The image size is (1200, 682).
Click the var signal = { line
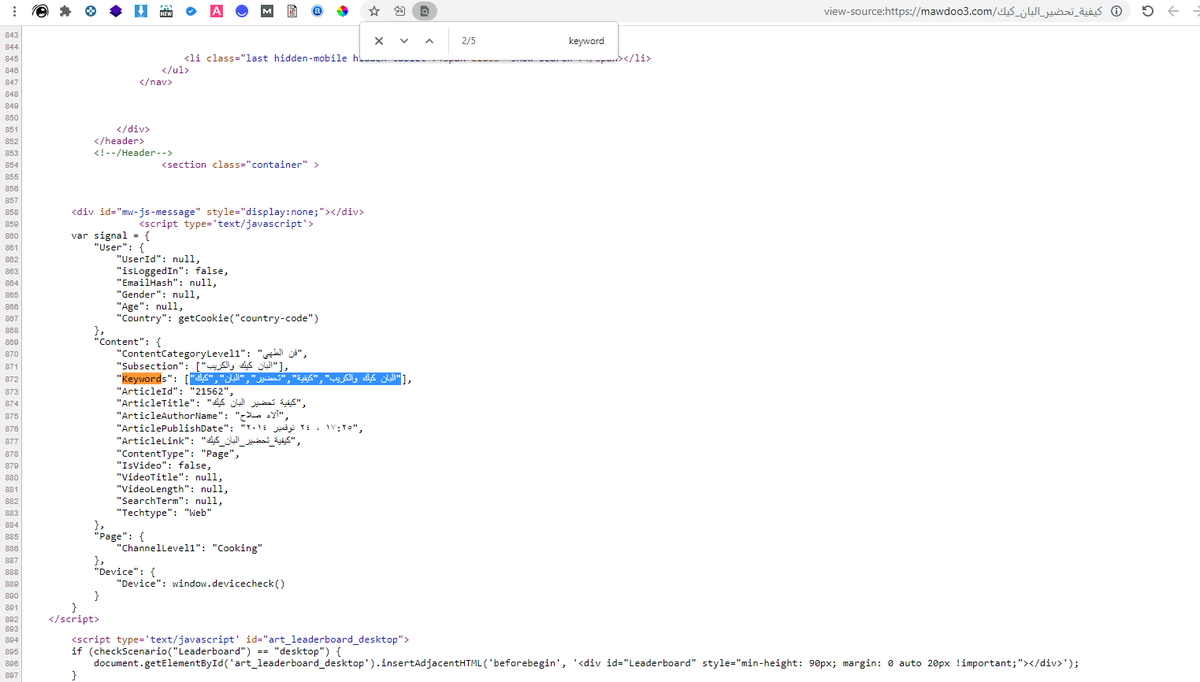[x=110, y=236]
